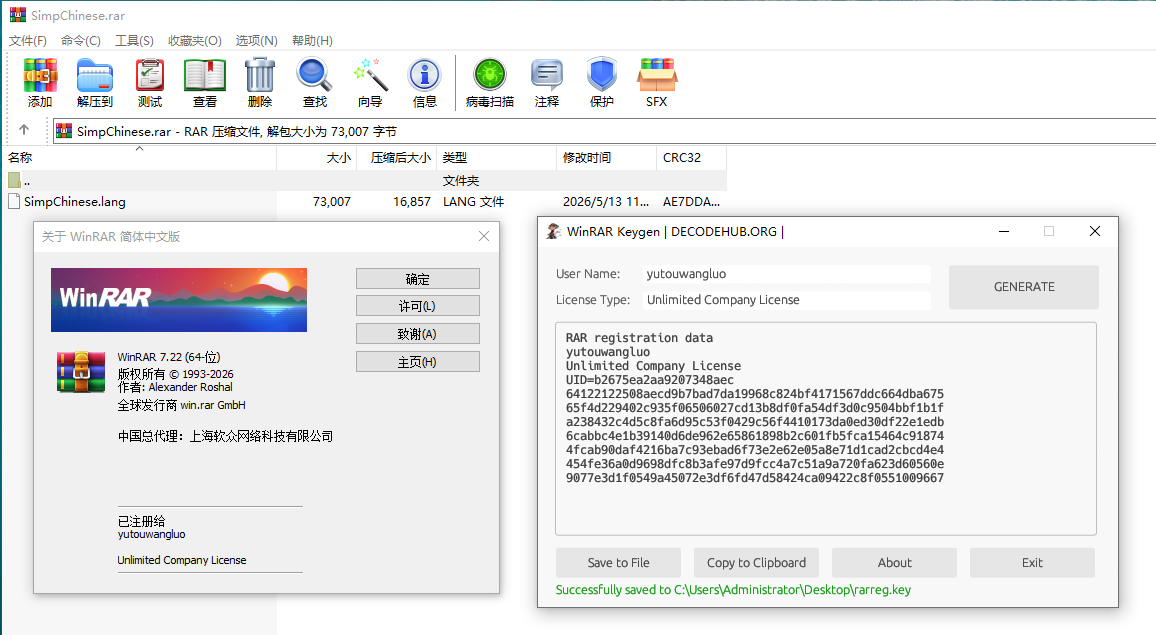The height and width of the screenshot is (635, 1156).
Task: Click the 主页(H) button
Action: coord(417,362)
